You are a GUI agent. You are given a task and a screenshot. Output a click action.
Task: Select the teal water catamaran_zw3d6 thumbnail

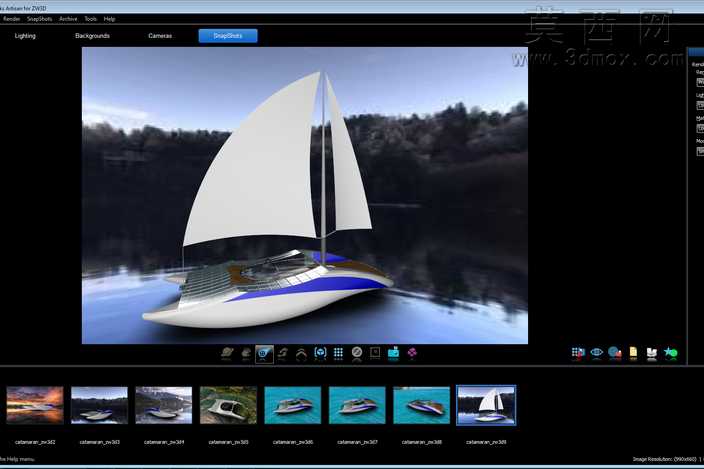tap(293, 405)
